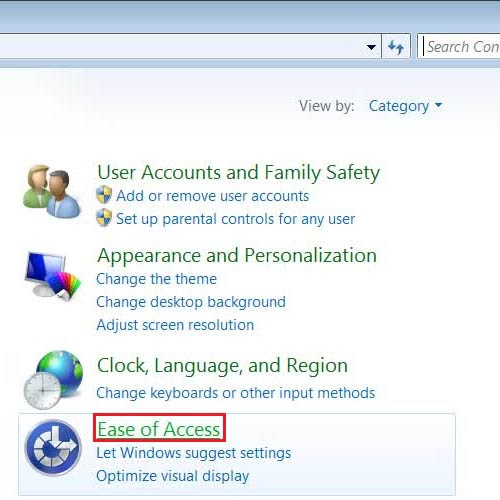Open Clock, Language, and Region
This screenshot has width=500, height=500.
pyautogui.click(x=222, y=366)
